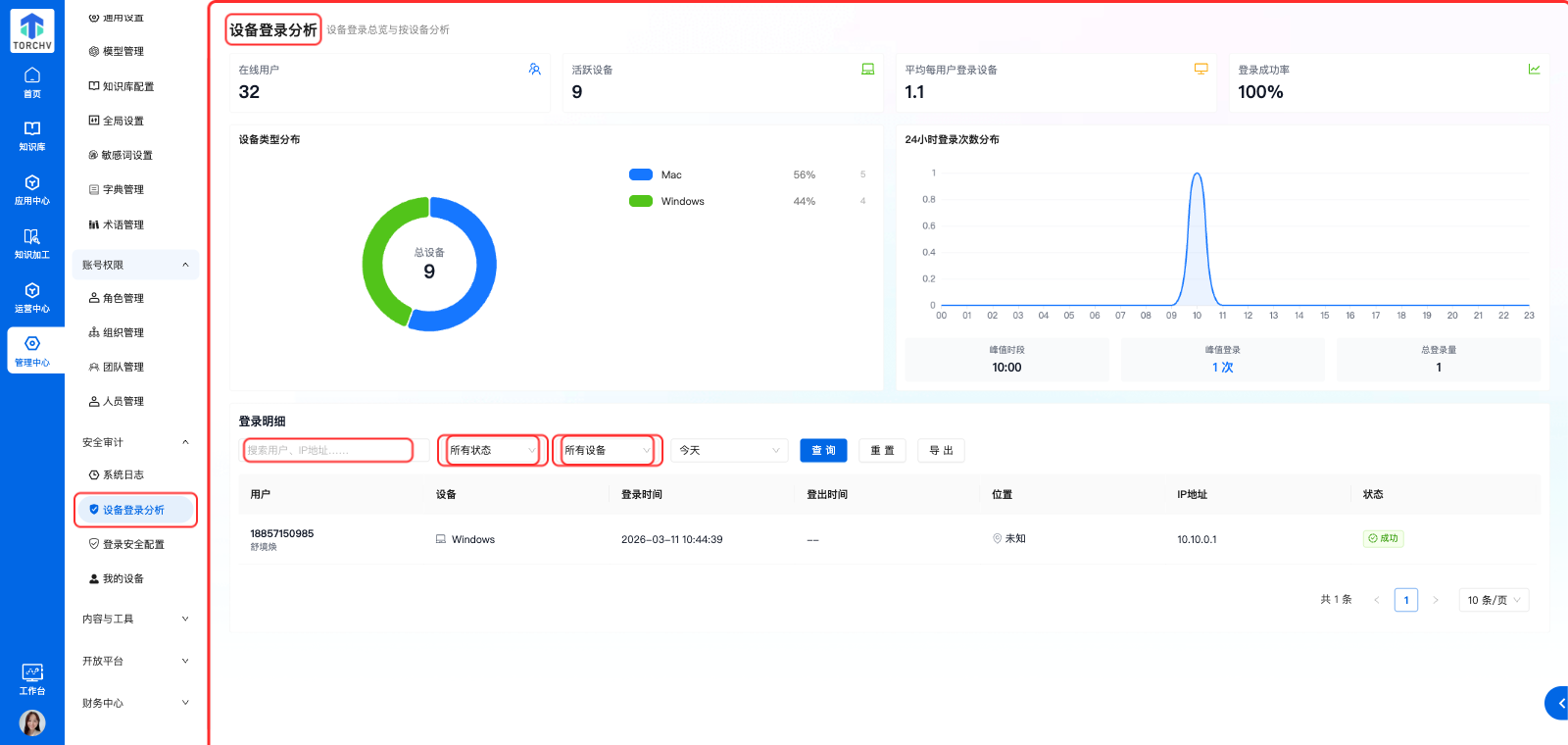Open the 运营中心 icon

click(x=32, y=298)
